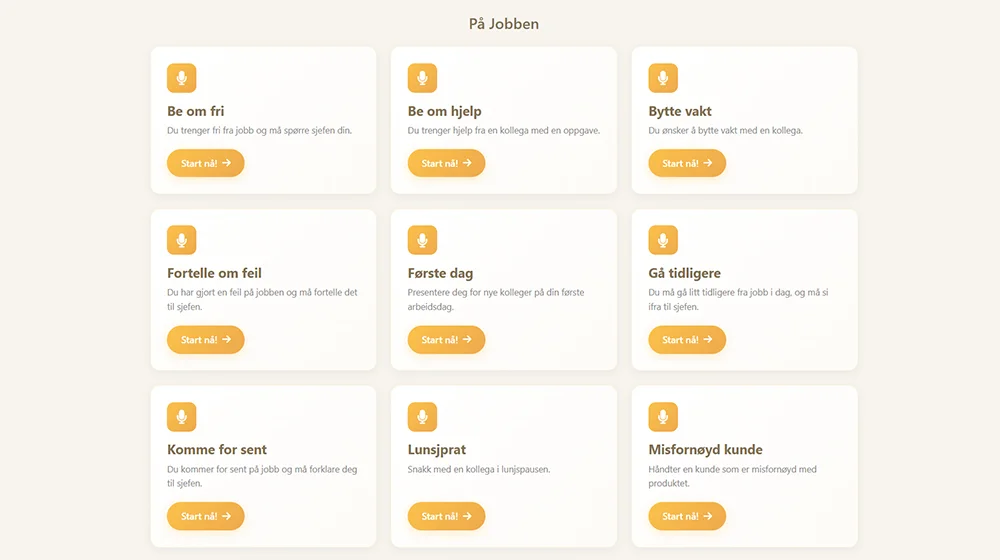
Task: Start the Komme for sent scenario
Action: tap(205, 516)
